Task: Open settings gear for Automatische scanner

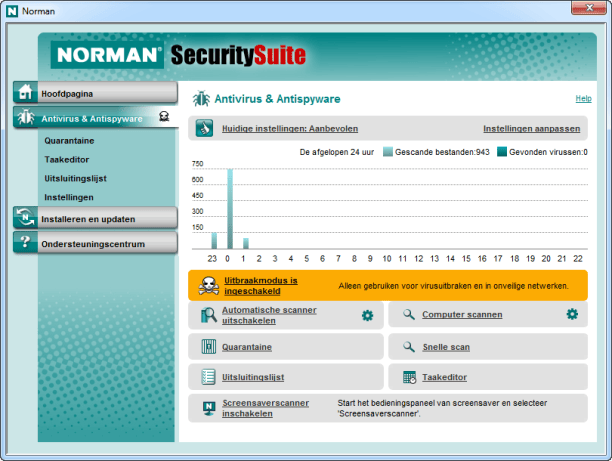Action: 367,315
